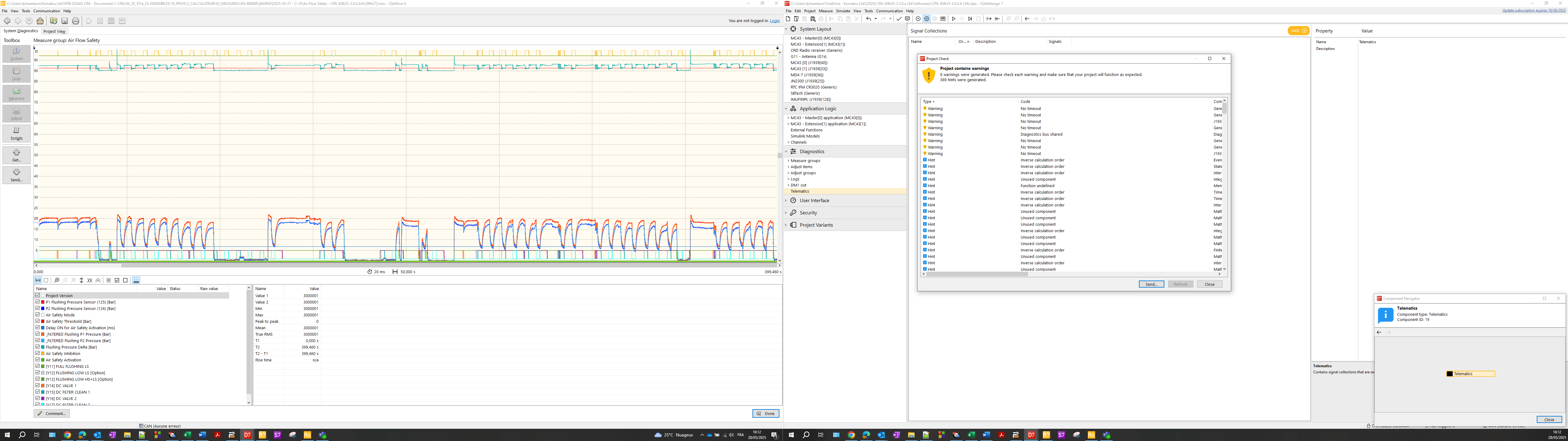Uncheck Air Safety Threshold [Bar] checkbox
Viewport: 1568px width, 441px height.
click(37, 321)
